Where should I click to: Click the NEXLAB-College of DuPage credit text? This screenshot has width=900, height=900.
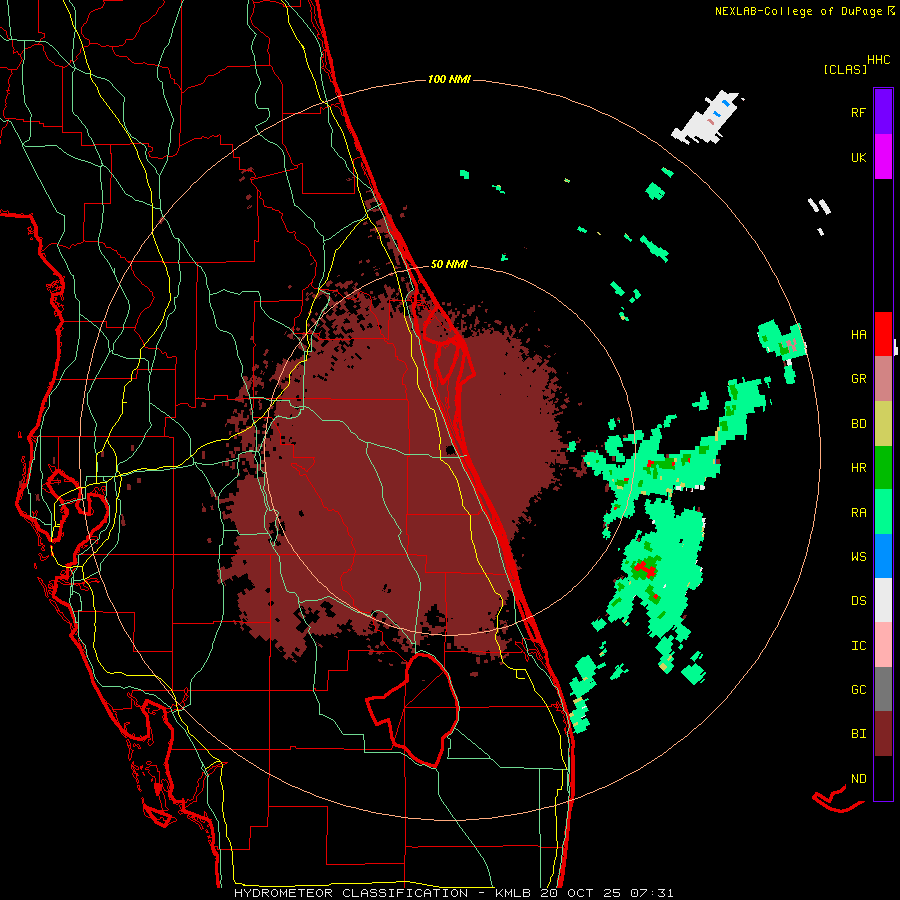[798, 11]
